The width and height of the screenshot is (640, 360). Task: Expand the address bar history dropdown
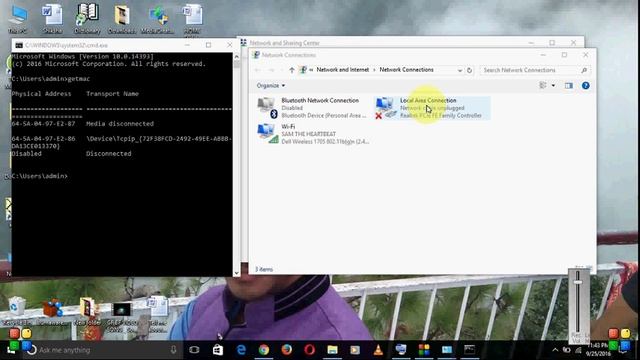point(460,70)
